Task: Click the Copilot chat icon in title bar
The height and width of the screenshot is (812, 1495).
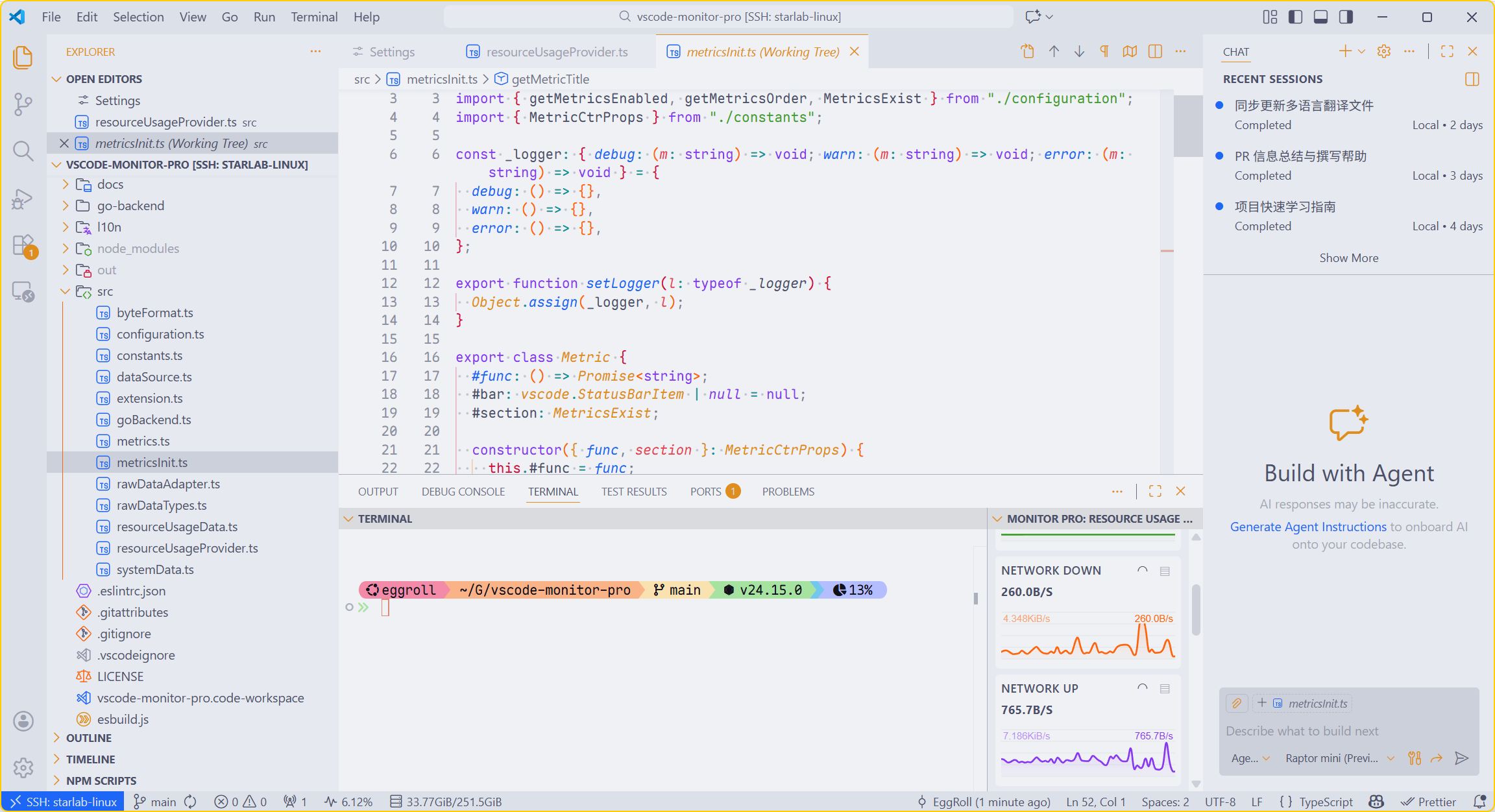Action: click(1033, 17)
